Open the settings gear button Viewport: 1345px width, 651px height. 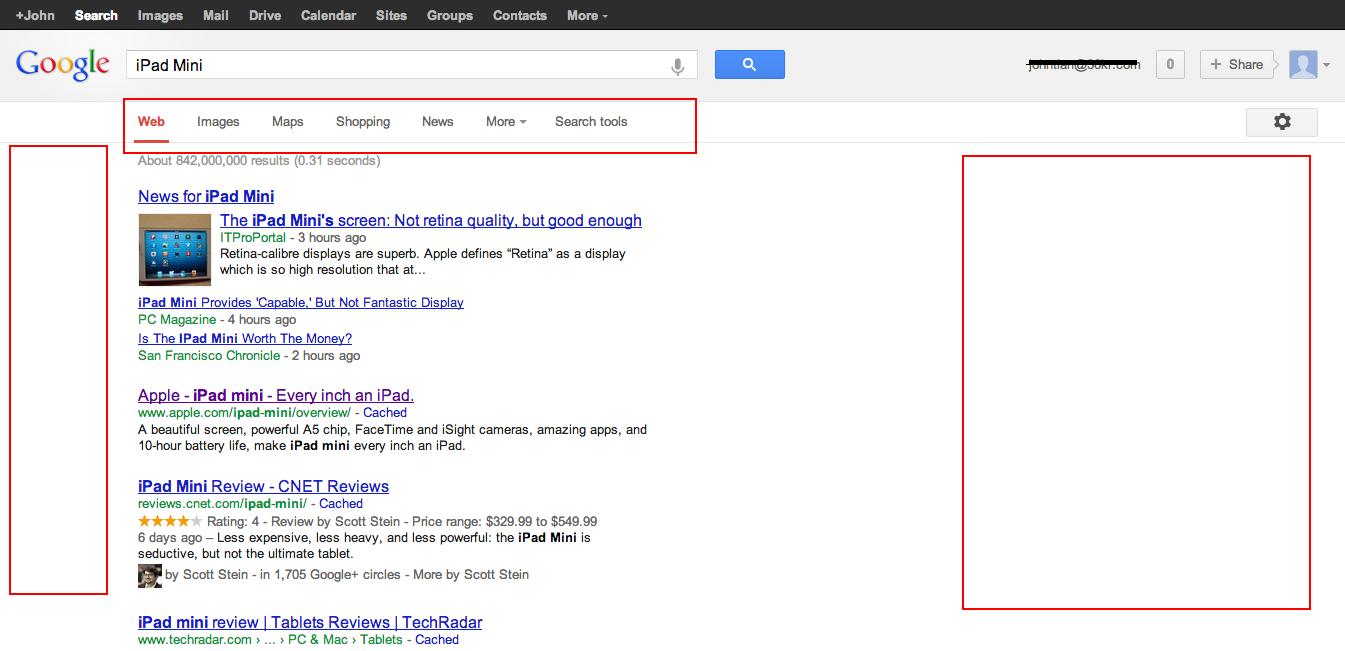tap(1281, 122)
